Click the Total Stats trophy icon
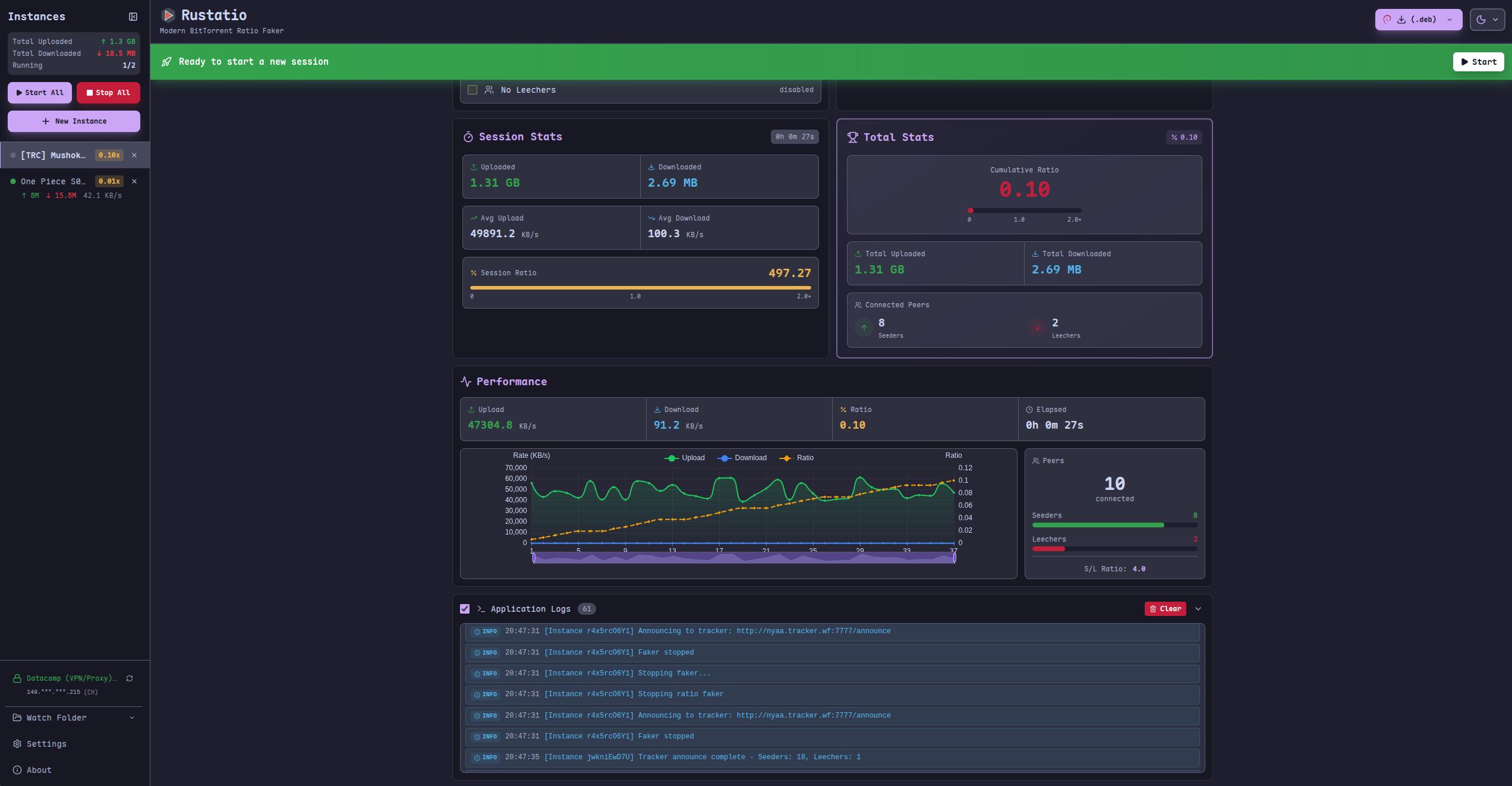 point(853,137)
